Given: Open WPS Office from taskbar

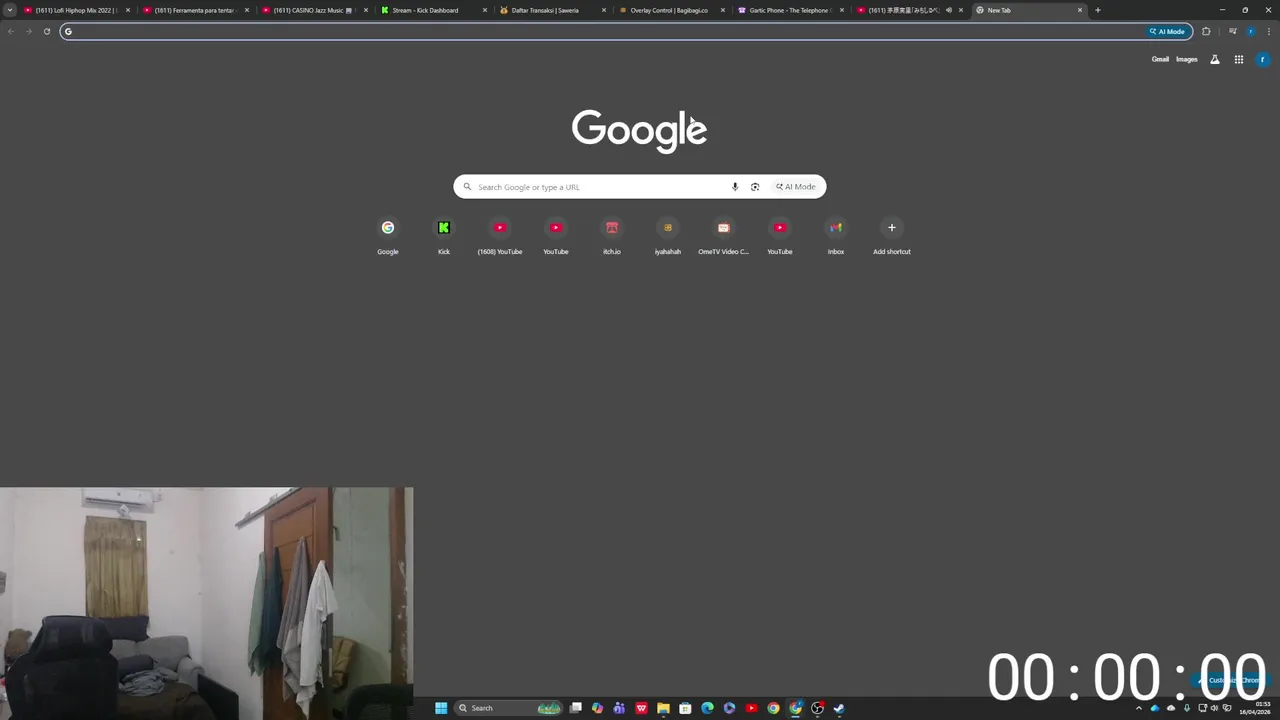Looking at the screenshot, I should click(x=641, y=708).
